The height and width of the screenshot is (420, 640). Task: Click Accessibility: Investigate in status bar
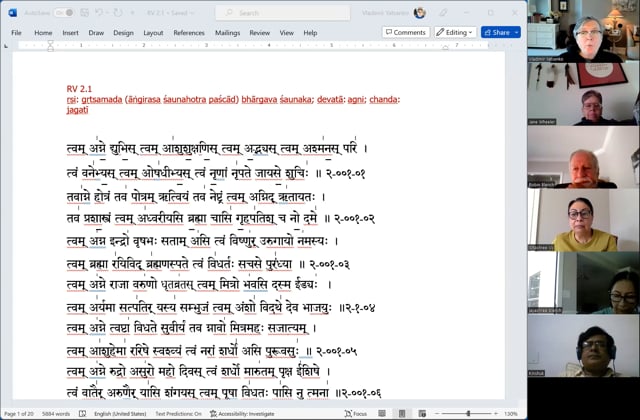click(242, 413)
